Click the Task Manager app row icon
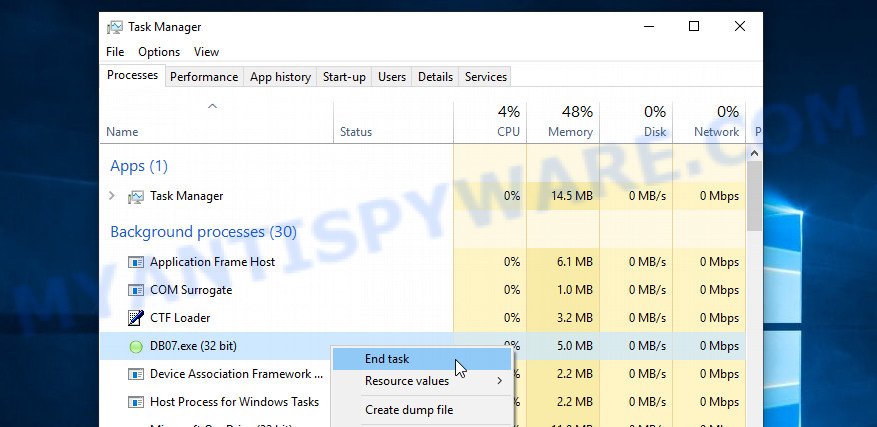This screenshot has height=427, width=877. coord(136,196)
